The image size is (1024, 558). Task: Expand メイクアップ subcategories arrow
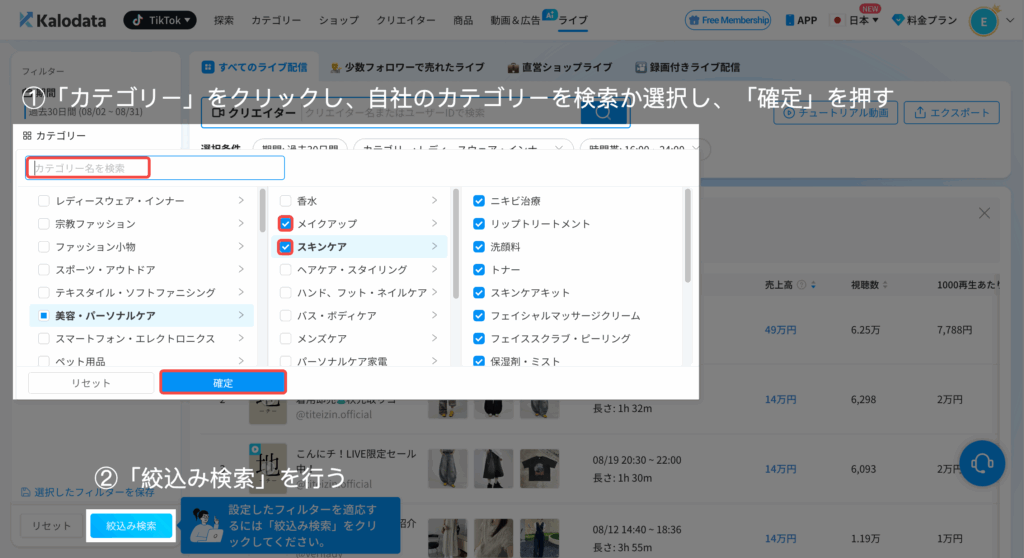[x=434, y=223]
